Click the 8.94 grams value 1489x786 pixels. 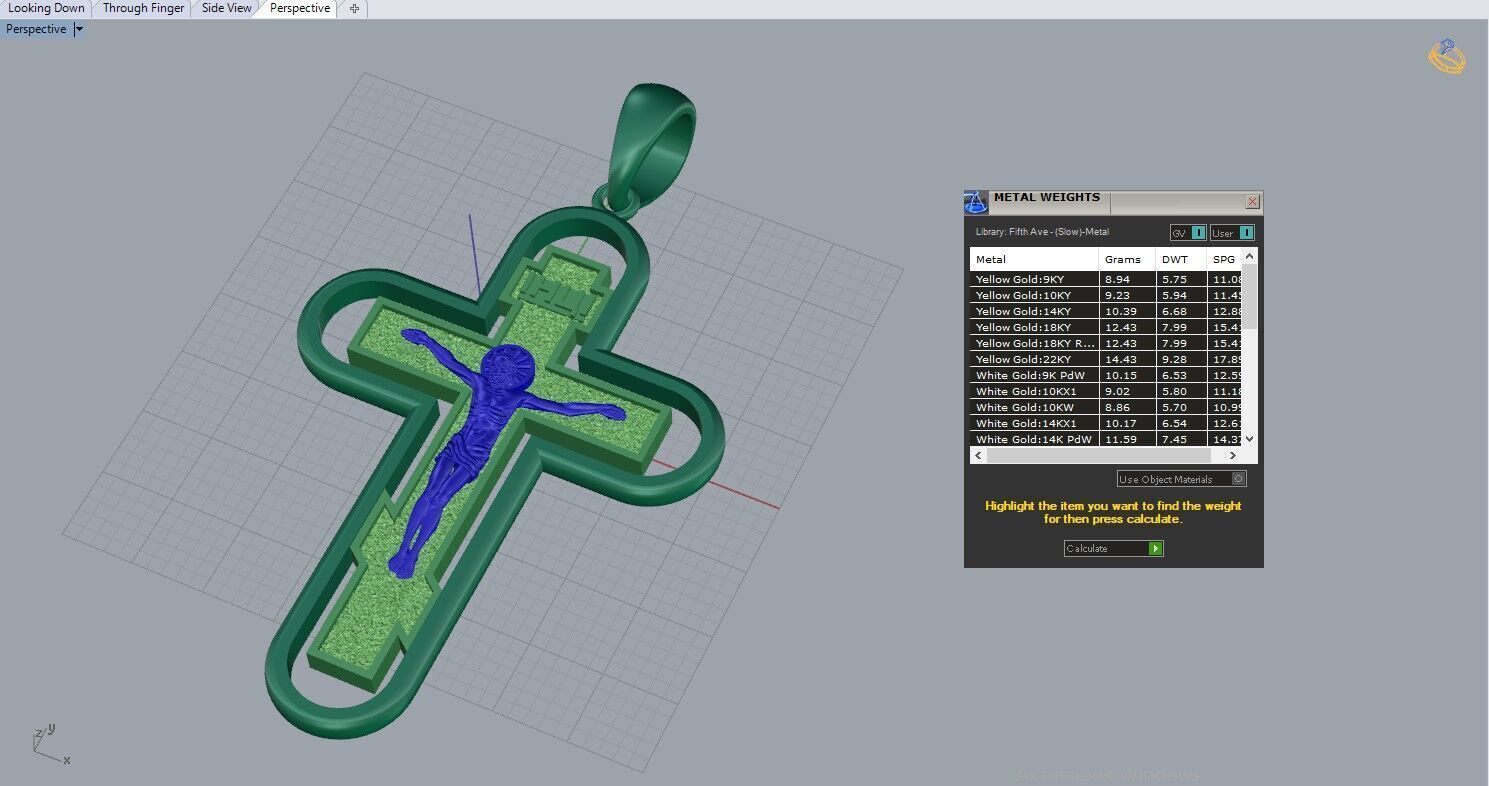1117,279
